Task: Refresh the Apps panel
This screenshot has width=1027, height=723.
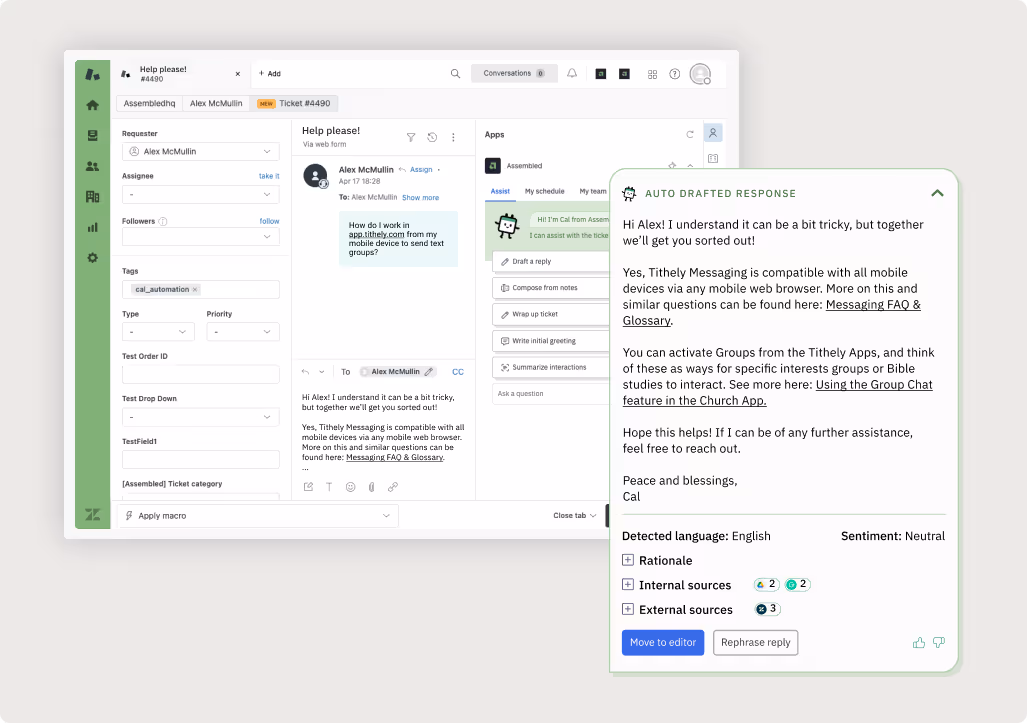Action: pyautogui.click(x=690, y=134)
